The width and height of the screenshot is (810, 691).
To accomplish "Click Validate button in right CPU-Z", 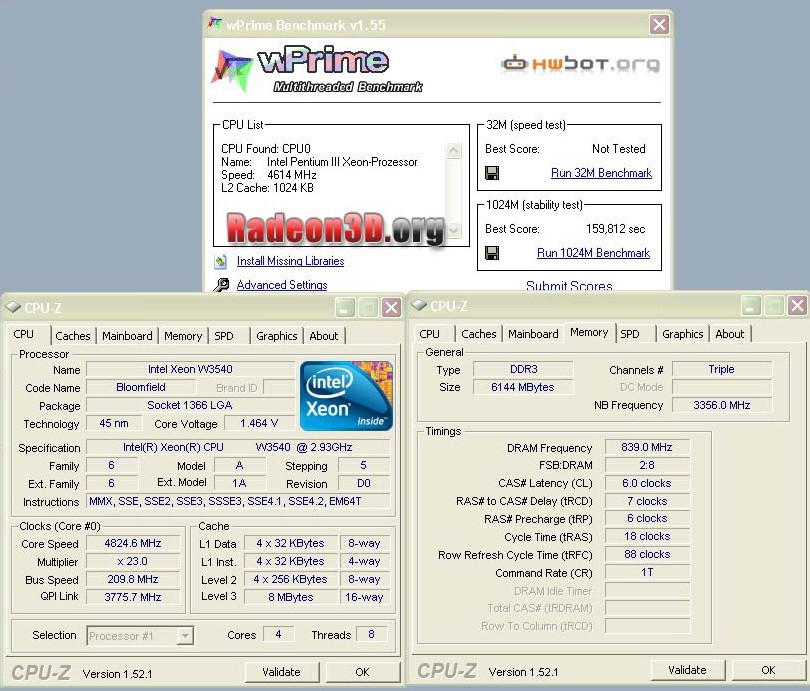I will coord(688,670).
